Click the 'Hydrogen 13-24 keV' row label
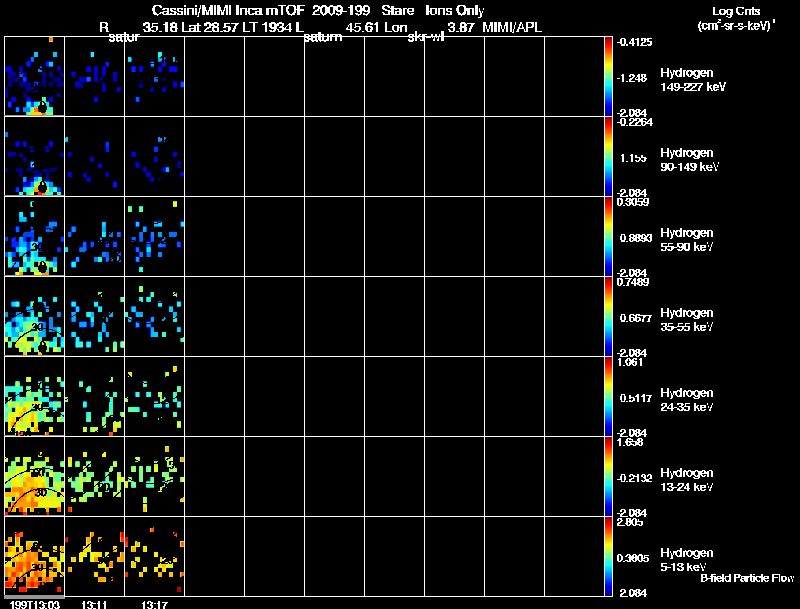This screenshot has width=800, height=609. coord(687,480)
